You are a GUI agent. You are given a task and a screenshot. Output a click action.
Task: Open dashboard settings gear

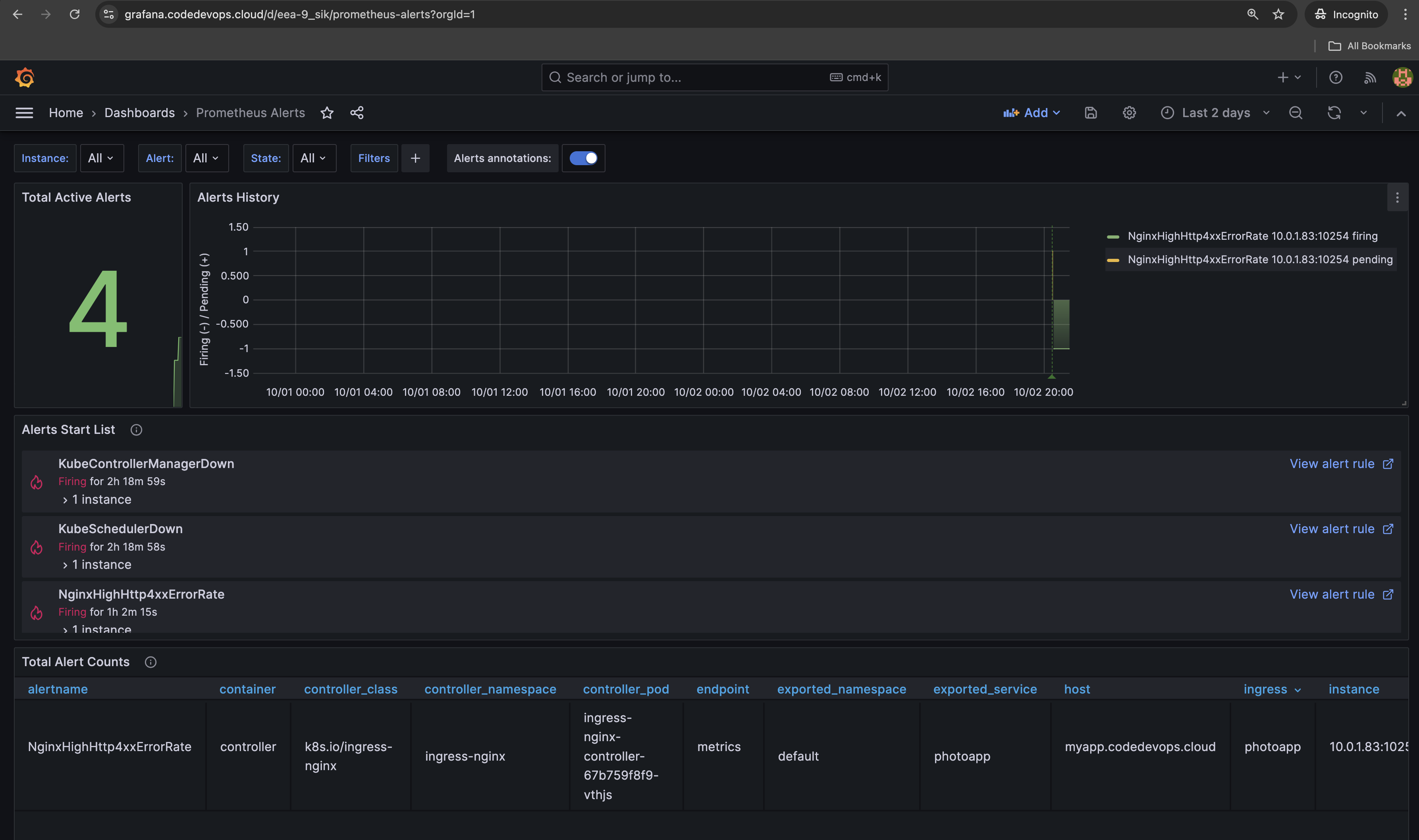click(1129, 113)
